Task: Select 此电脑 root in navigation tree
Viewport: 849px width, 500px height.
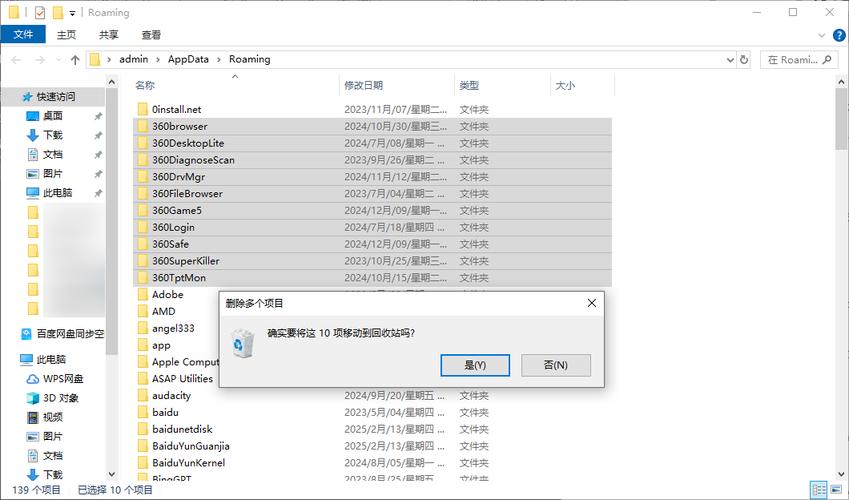Action: pos(51,359)
